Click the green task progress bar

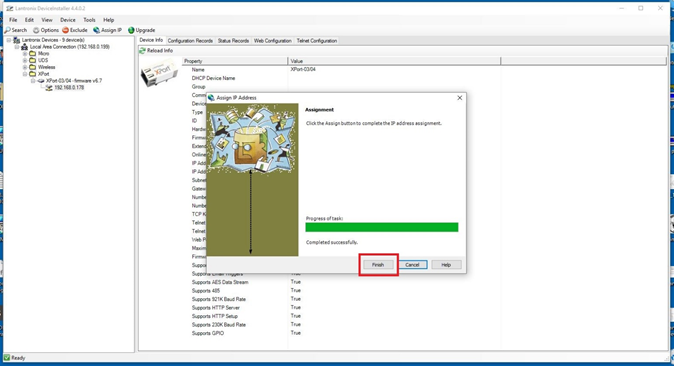(x=382, y=227)
